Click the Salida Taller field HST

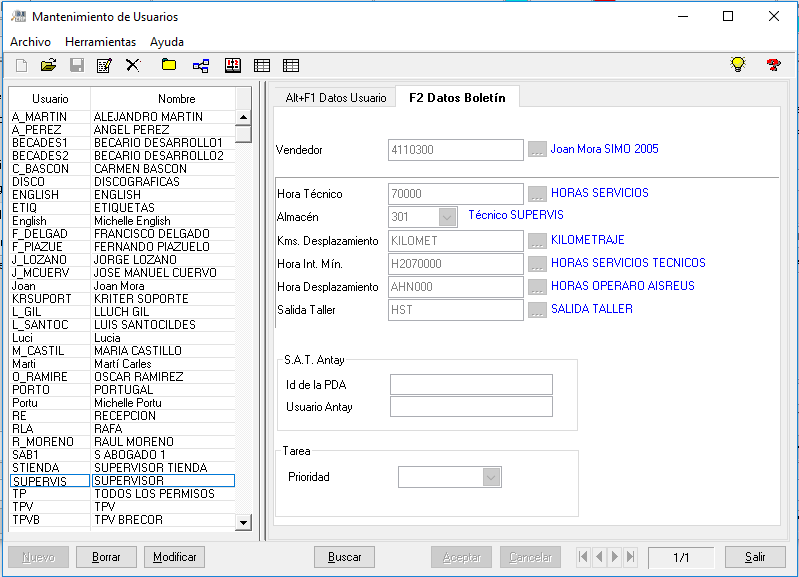click(456, 310)
